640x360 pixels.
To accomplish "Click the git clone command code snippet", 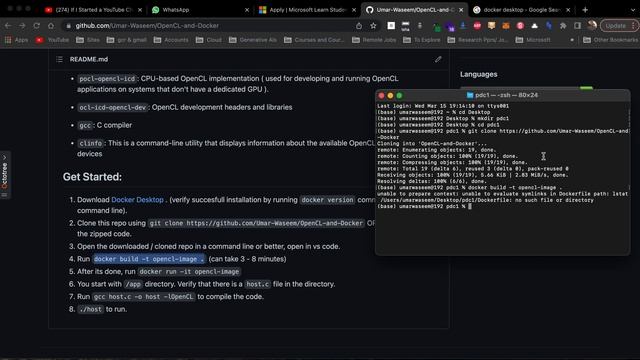I will pyautogui.click(x=256, y=223).
